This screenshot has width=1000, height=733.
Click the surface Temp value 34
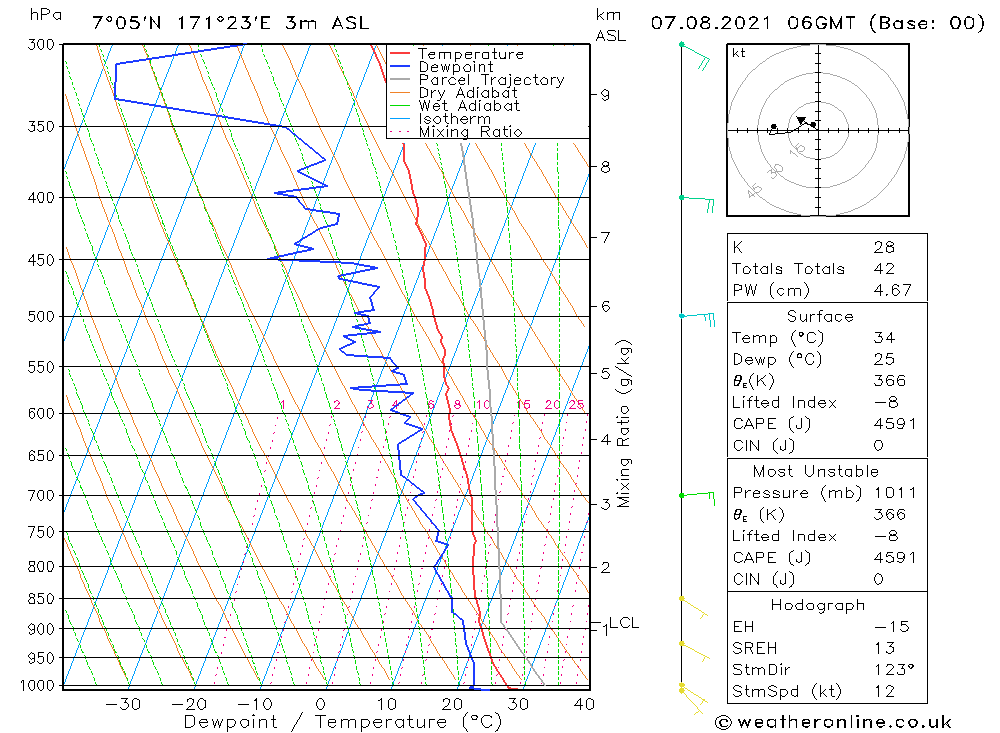pos(884,338)
